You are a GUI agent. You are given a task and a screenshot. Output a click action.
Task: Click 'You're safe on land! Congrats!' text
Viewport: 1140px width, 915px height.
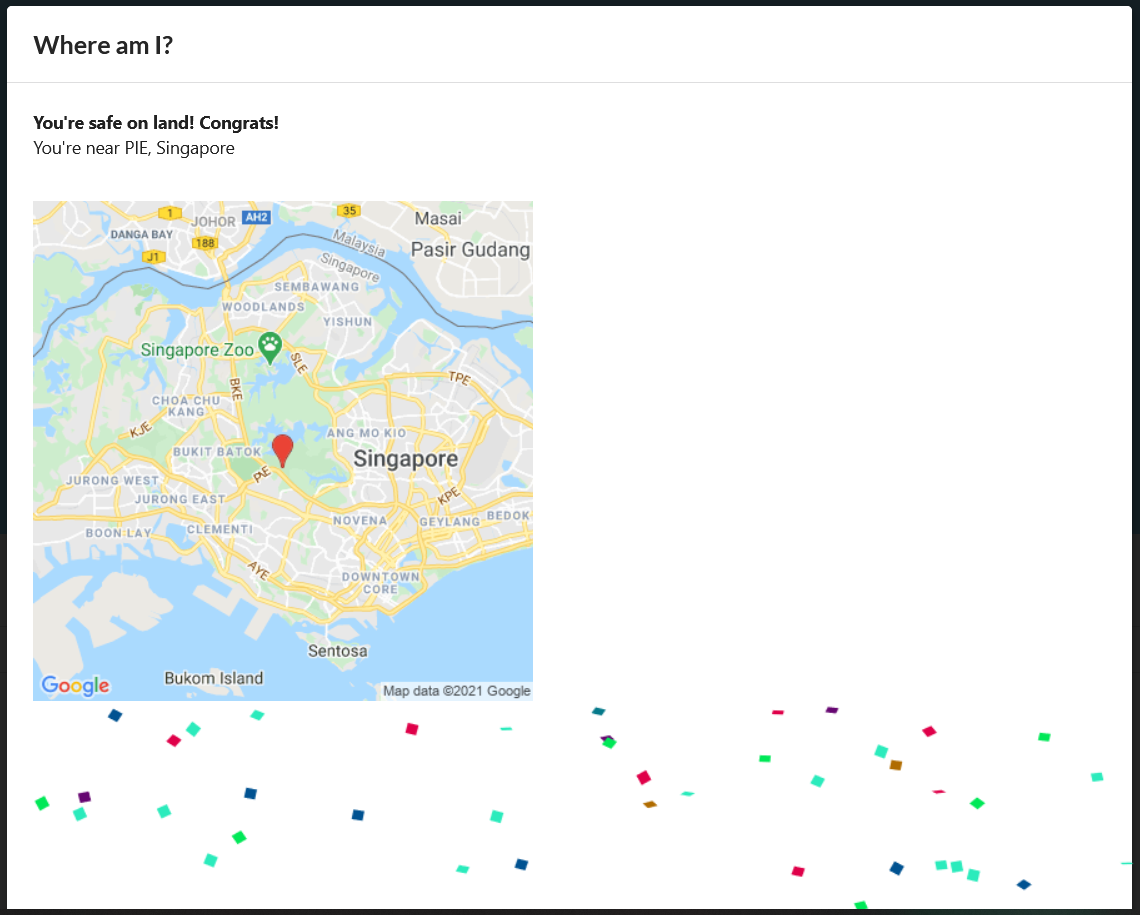coord(156,123)
